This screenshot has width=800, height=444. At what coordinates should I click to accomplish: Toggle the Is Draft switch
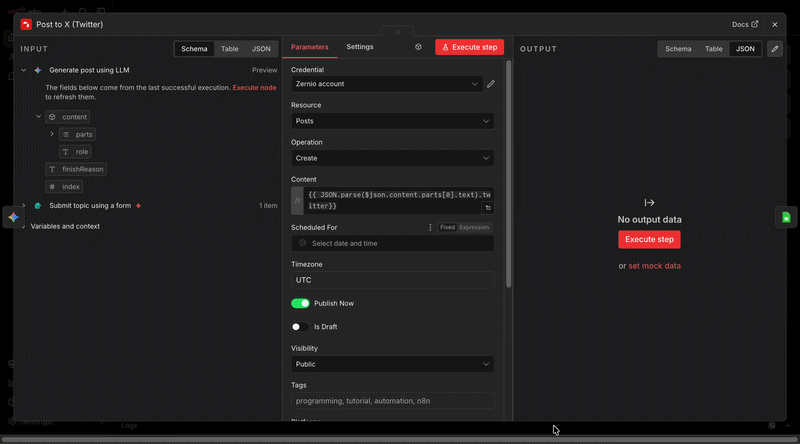click(x=301, y=327)
